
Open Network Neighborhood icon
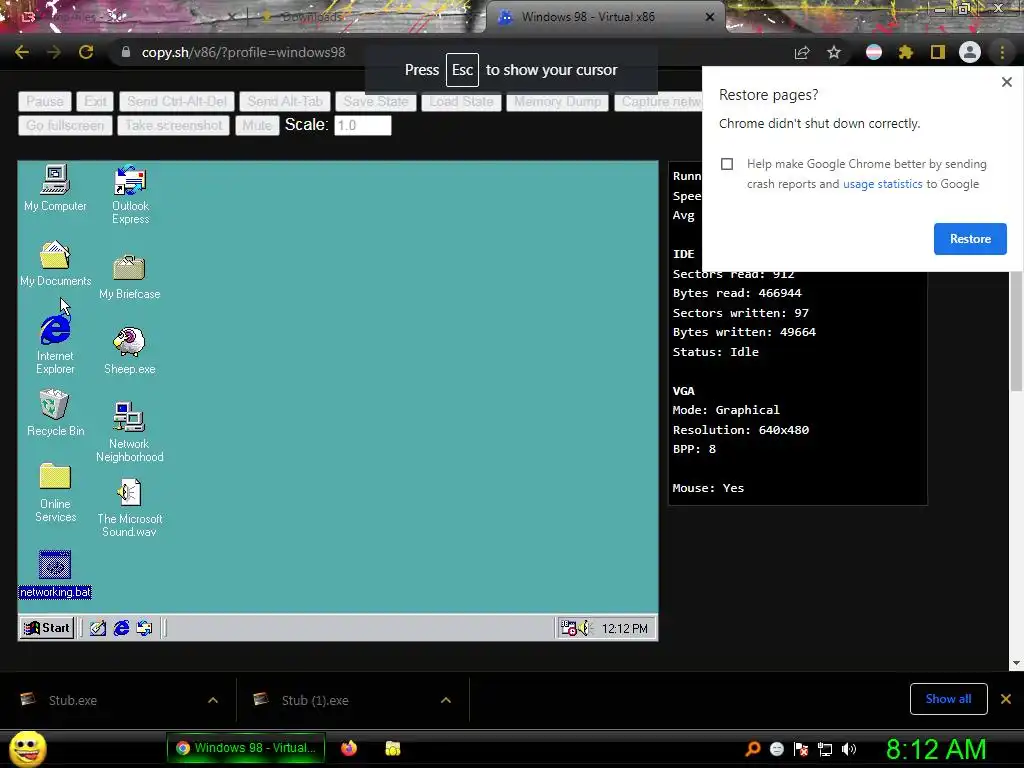click(129, 432)
